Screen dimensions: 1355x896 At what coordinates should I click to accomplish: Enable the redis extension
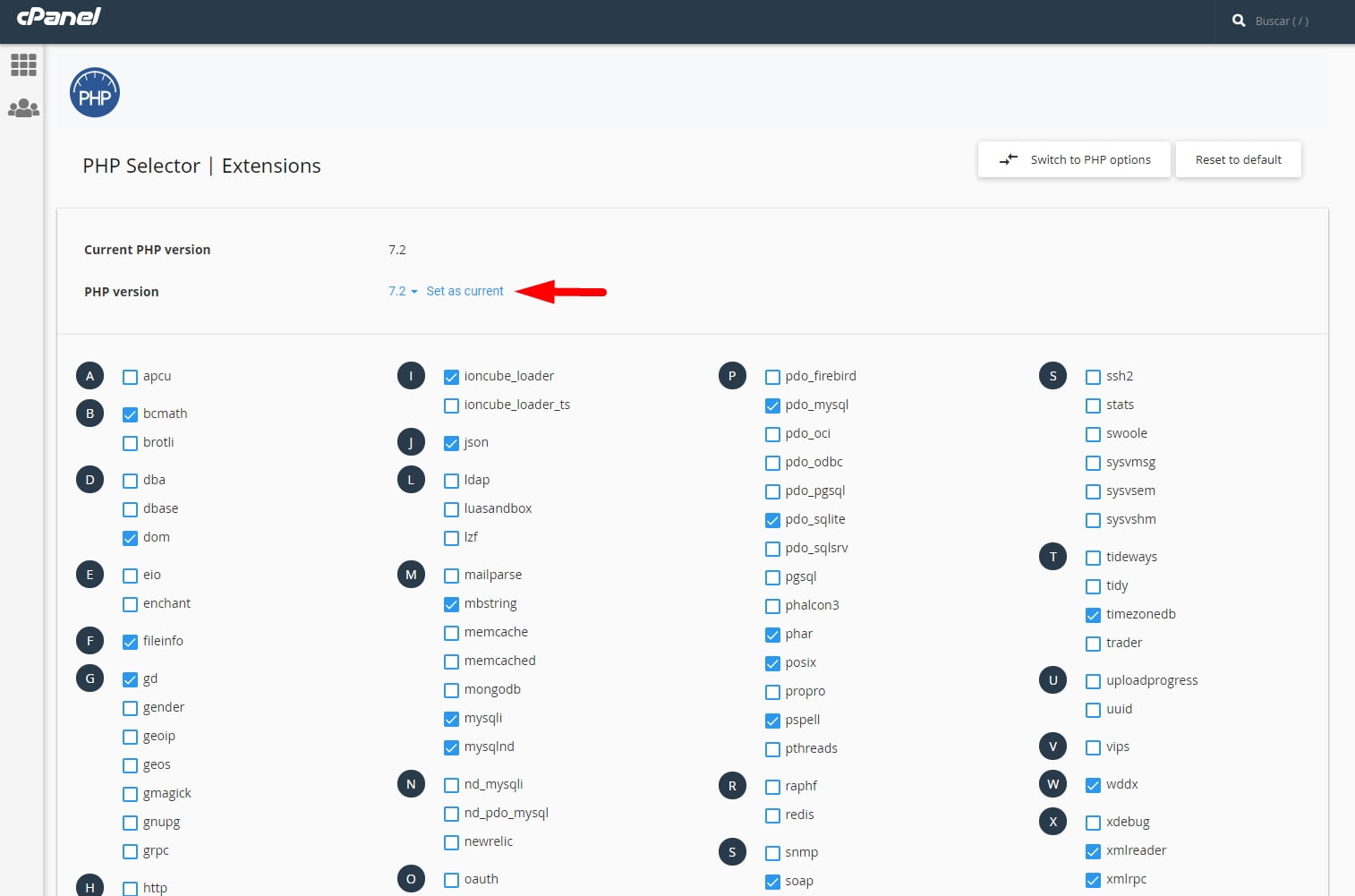pyautogui.click(x=772, y=815)
